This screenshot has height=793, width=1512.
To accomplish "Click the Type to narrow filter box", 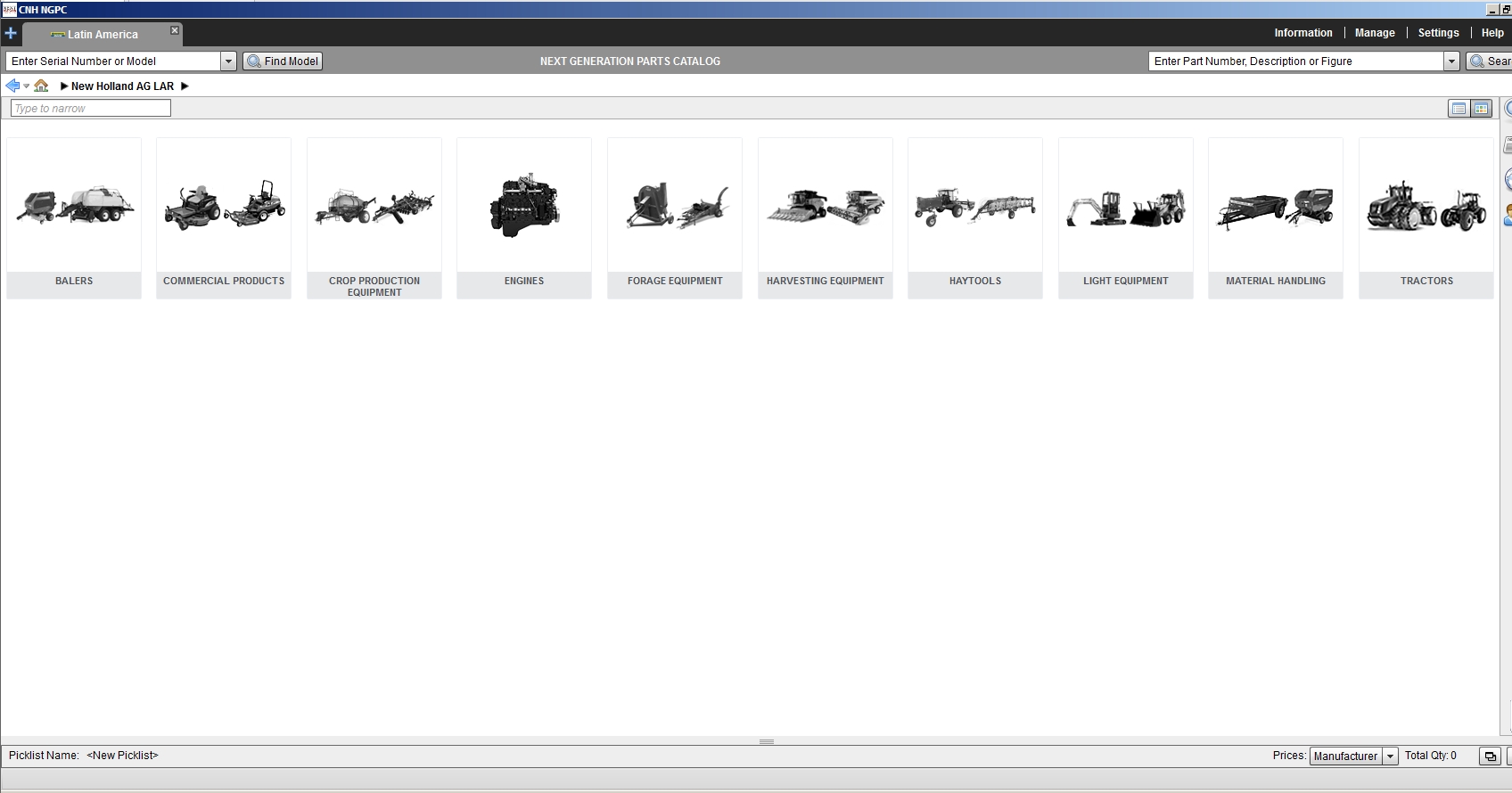I will pos(90,108).
